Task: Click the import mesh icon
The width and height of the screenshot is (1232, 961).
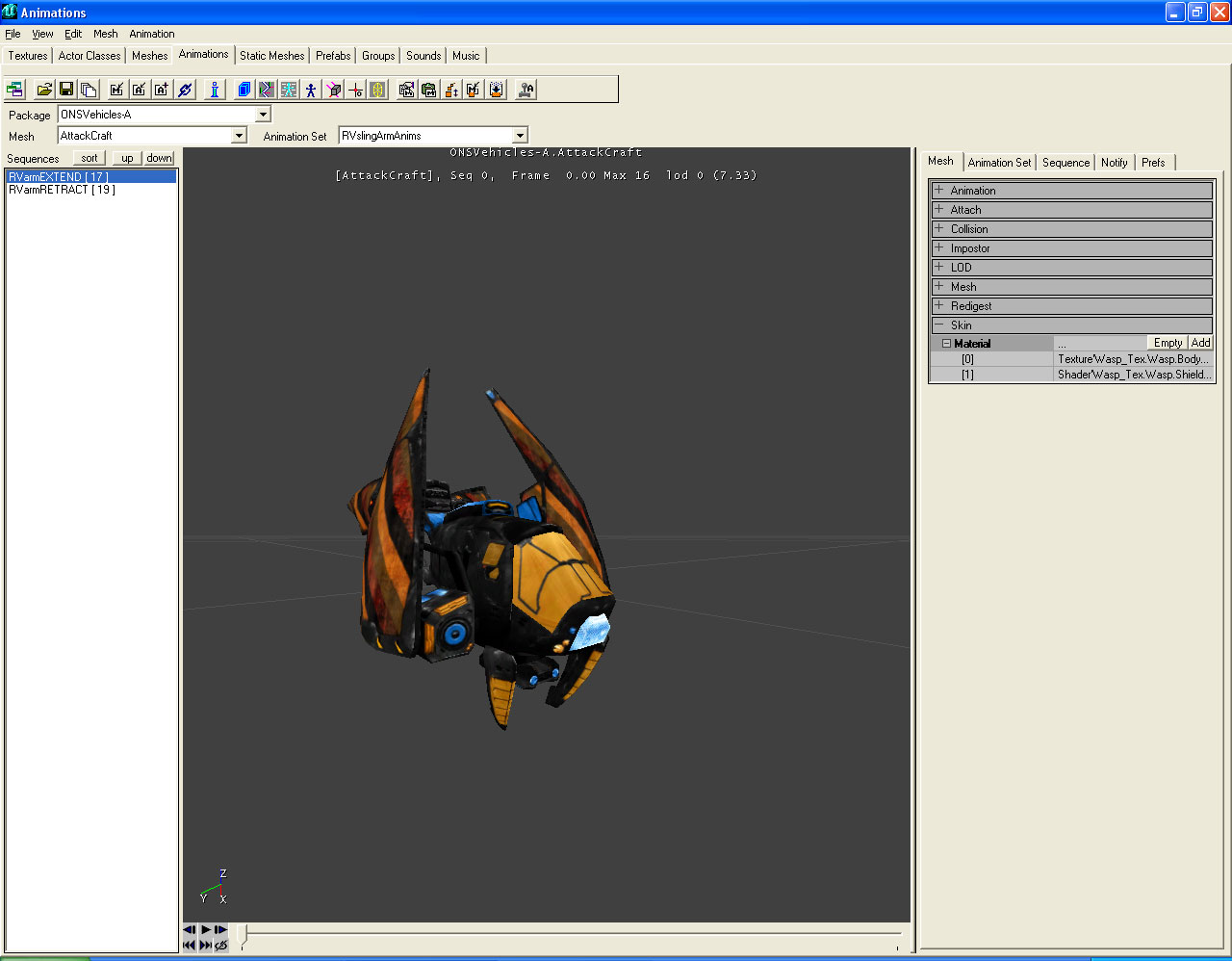Action: tap(406, 90)
